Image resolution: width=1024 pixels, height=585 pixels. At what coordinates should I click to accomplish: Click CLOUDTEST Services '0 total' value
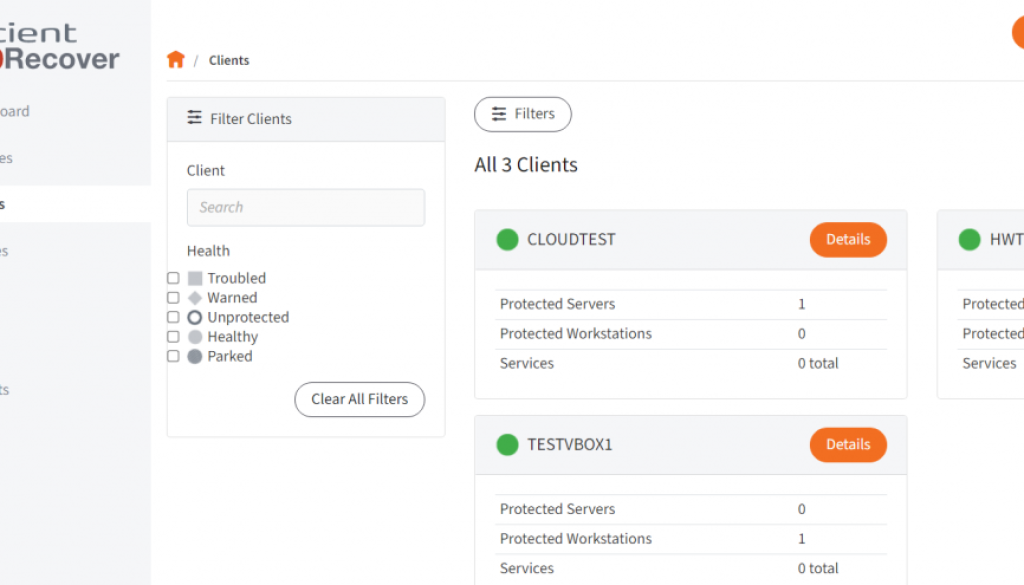(x=818, y=363)
